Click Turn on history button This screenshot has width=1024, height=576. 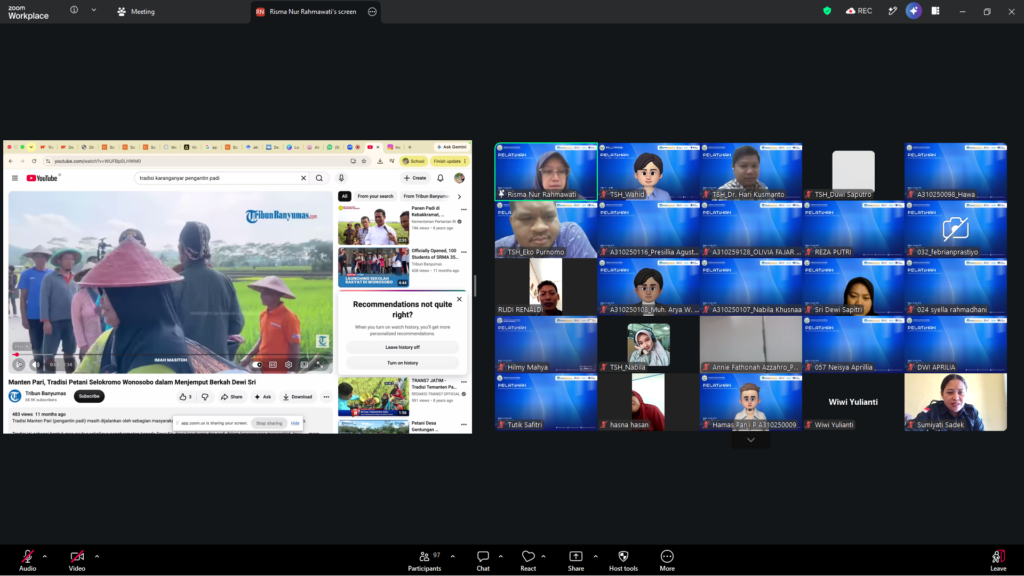(402, 363)
